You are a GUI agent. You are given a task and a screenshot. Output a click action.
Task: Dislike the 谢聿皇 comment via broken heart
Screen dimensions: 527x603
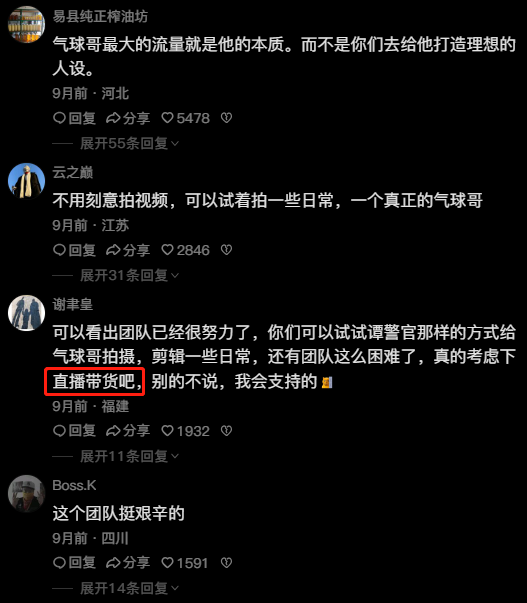226,431
